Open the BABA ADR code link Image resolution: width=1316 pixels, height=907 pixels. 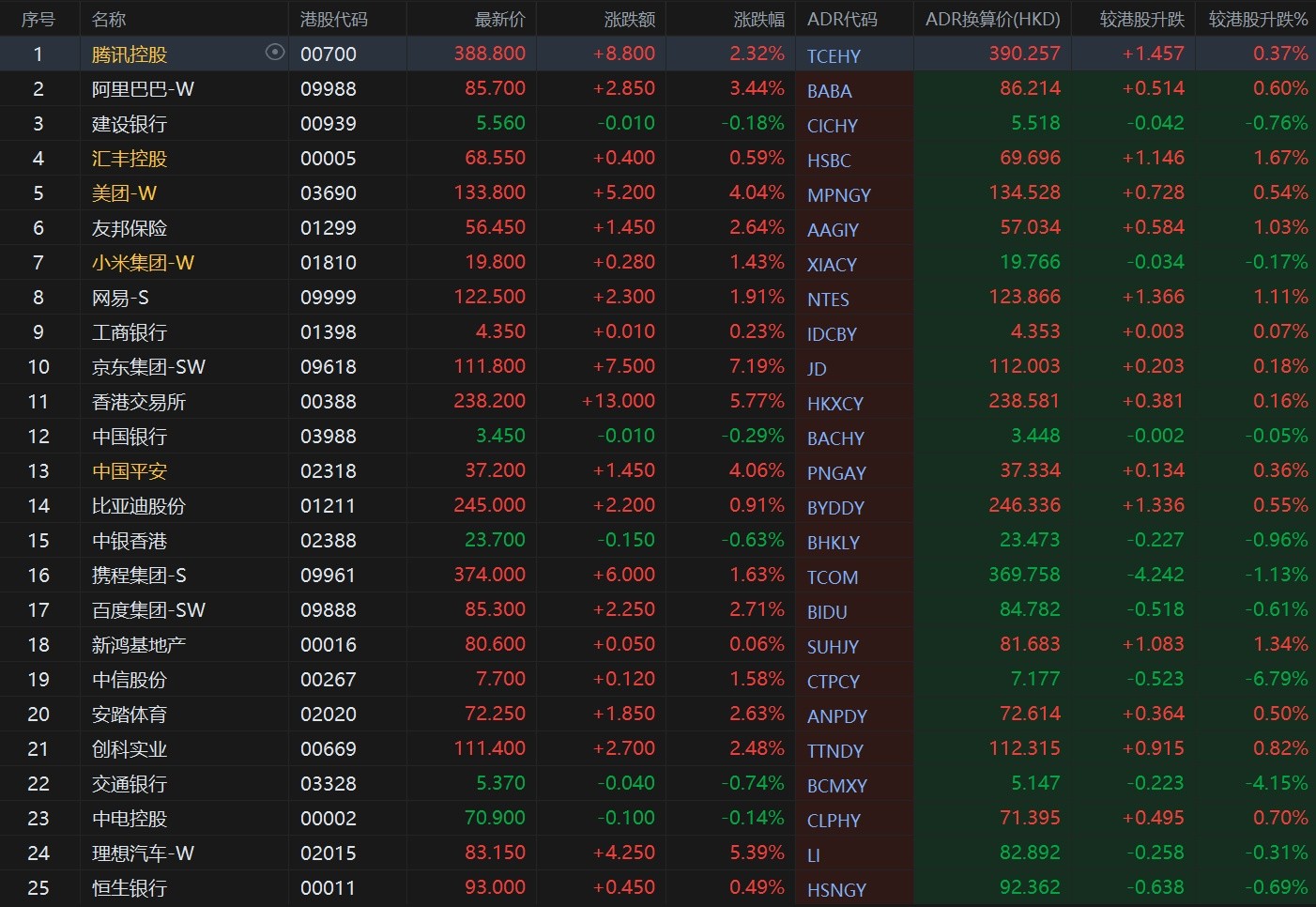click(830, 91)
